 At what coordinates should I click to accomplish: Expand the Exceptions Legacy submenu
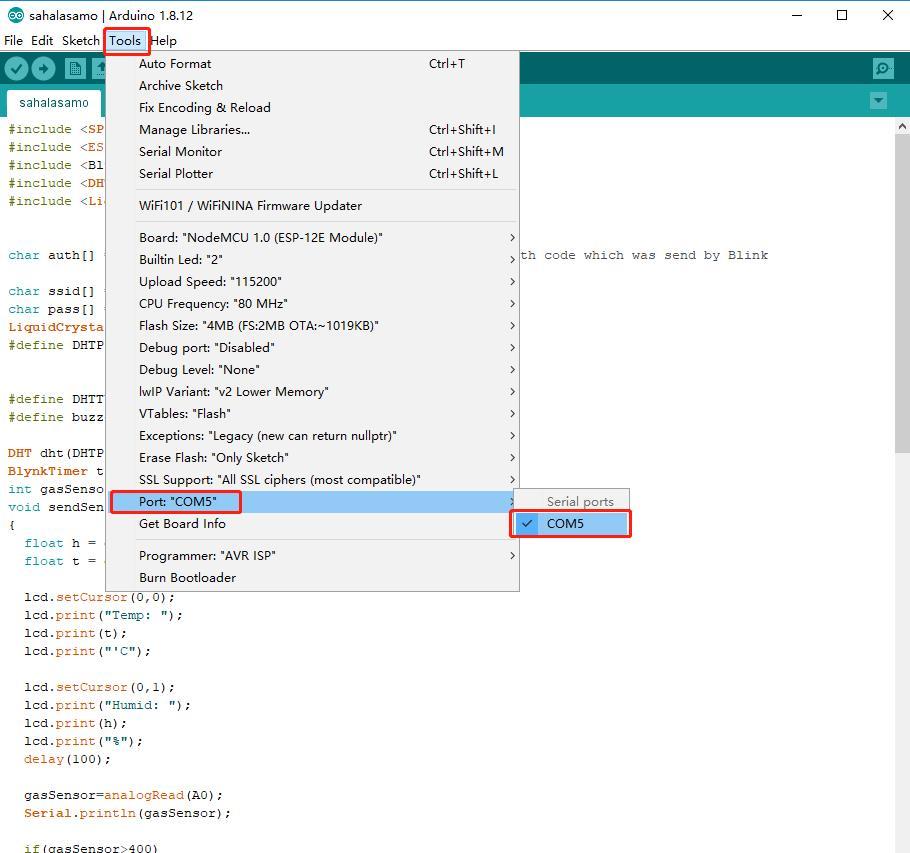point(312,436)
